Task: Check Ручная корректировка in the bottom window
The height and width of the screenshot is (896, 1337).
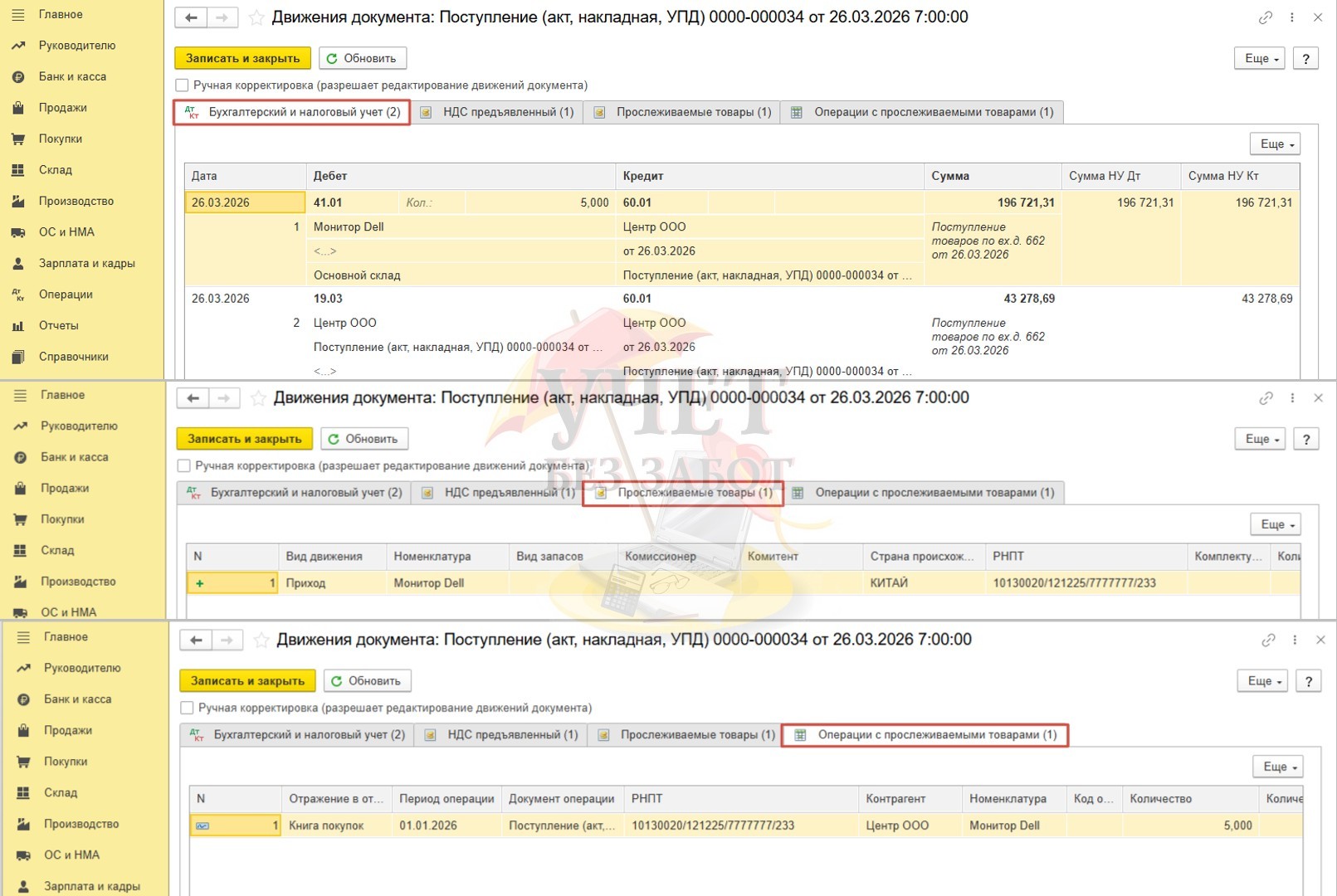Action: (188, 708)
